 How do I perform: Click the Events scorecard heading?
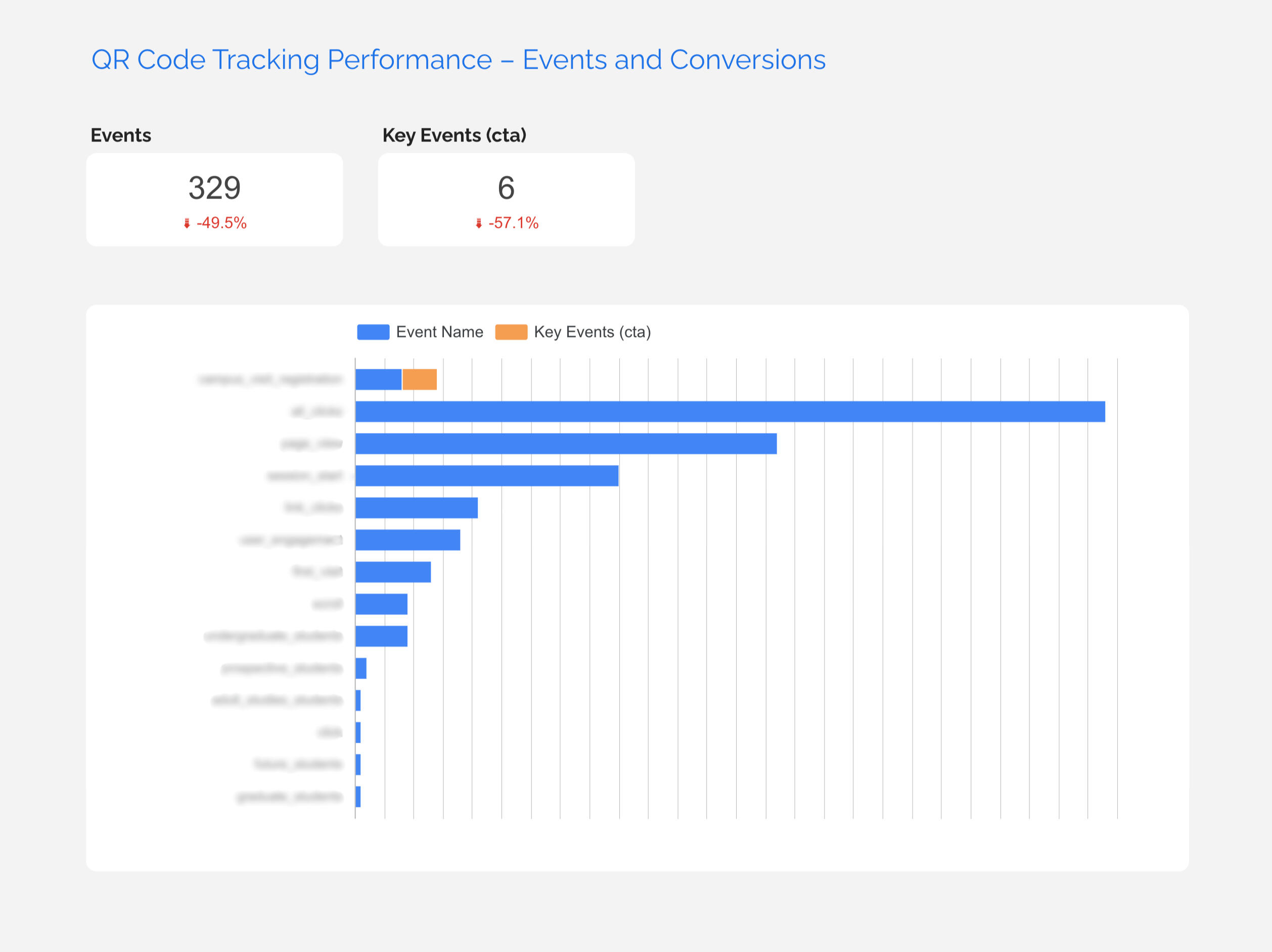(x=121, y=135)
